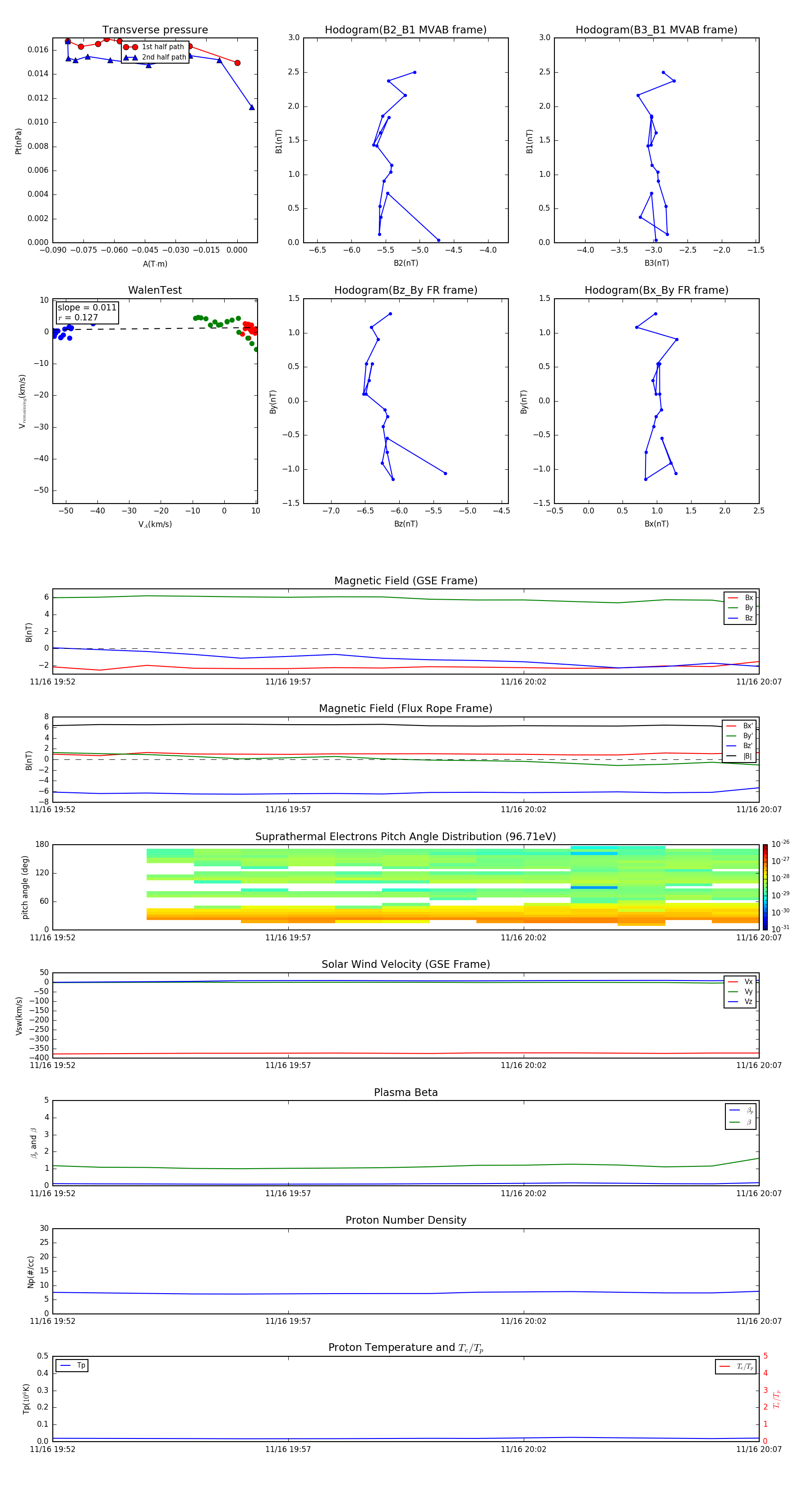The image size is (812, 1489).
Task: Click the 'Np(#/cc)' y-axis label
Action: pyautogui.click(x=31, y=1271)
